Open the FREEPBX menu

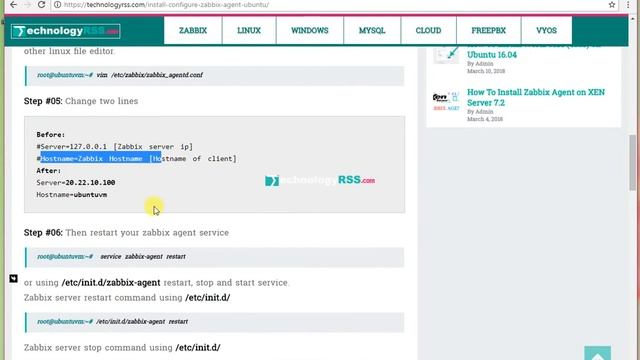[489, 31]
